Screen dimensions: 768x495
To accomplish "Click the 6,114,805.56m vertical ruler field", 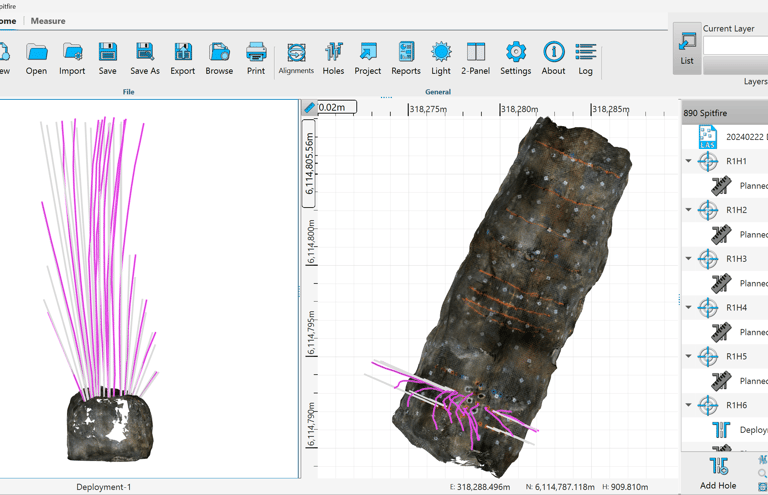I will [309, 164].
